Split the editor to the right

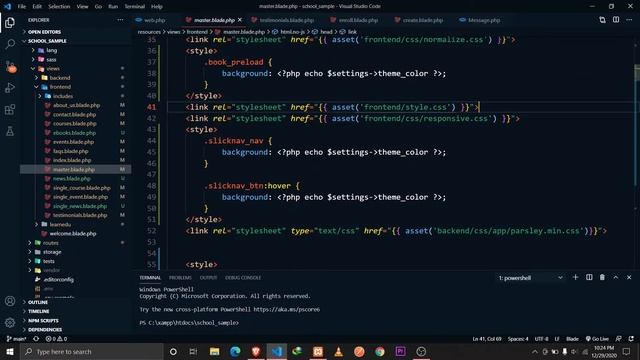click(616, 20)
